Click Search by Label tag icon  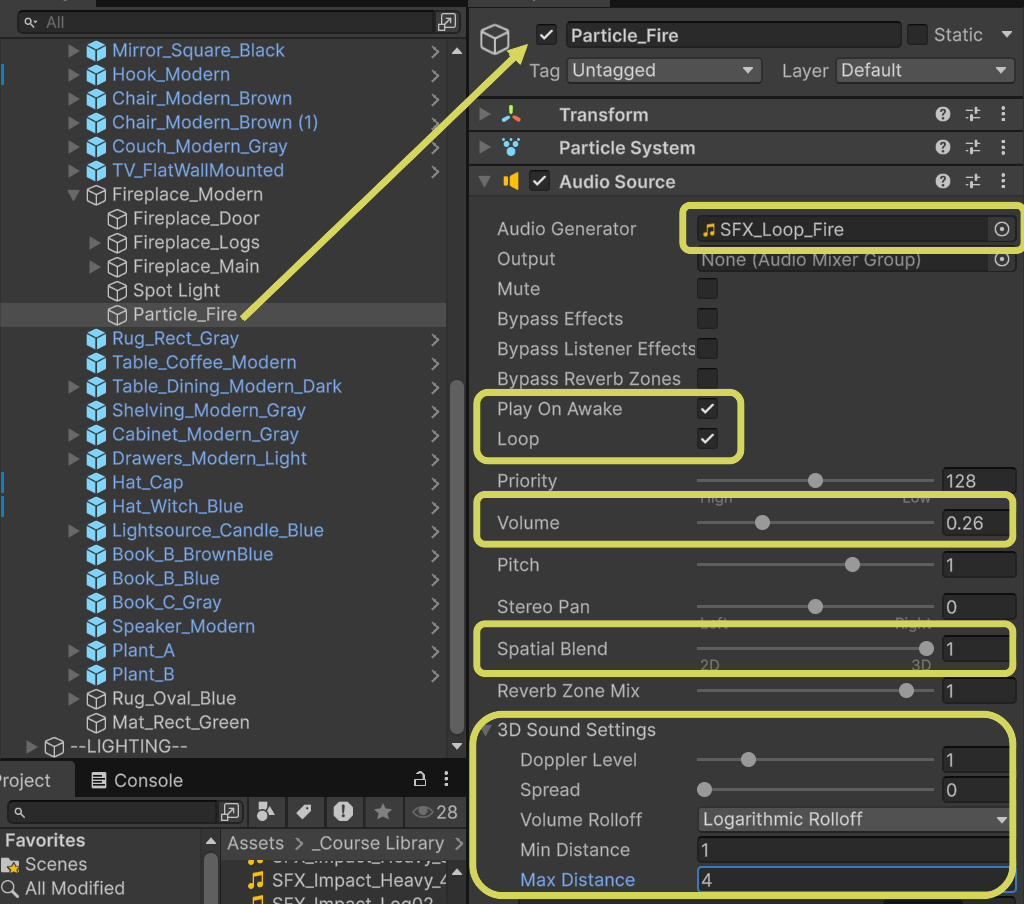click(304, 811)
